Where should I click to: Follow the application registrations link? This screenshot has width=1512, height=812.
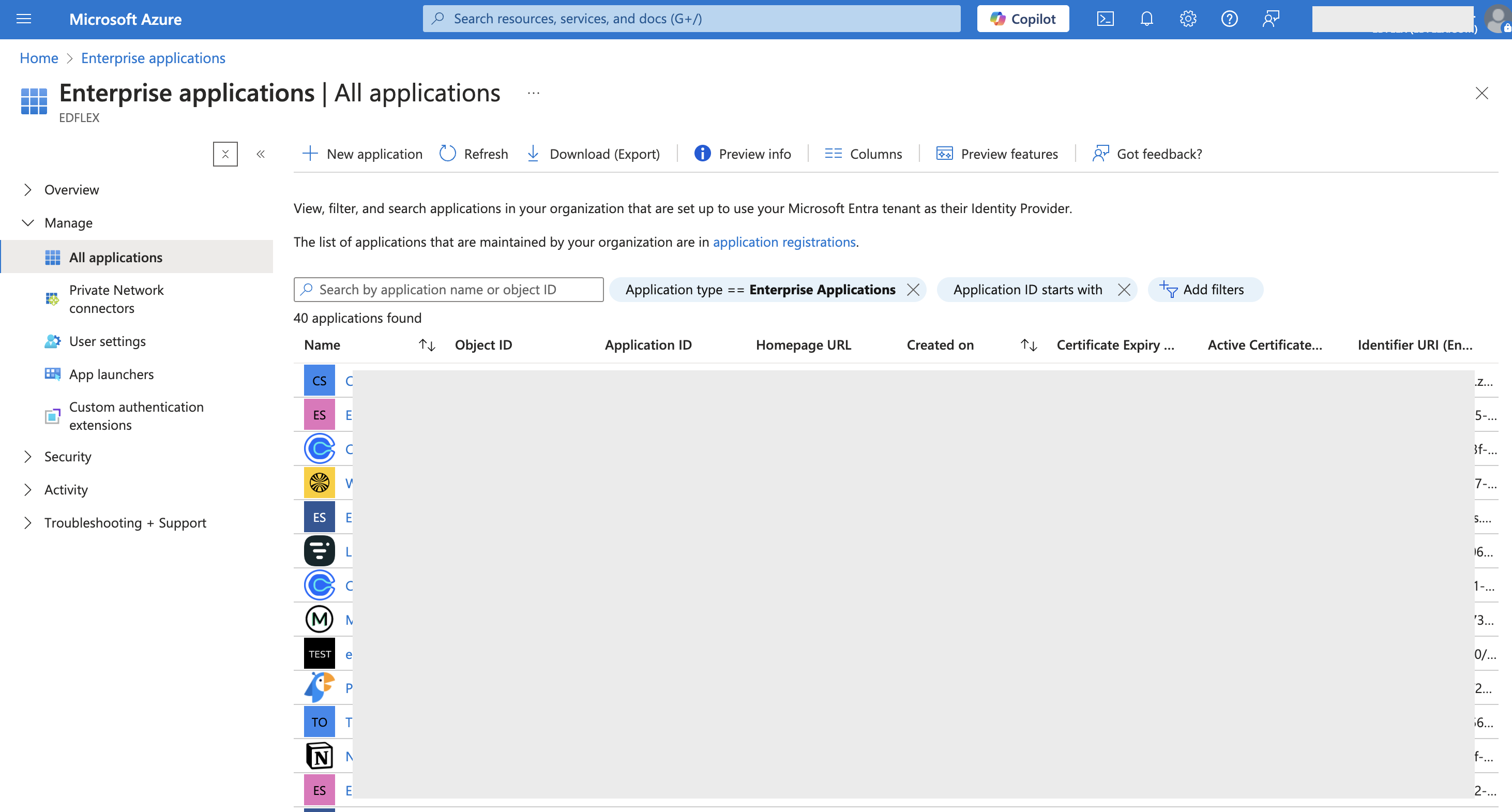click(x=783, y=242)
